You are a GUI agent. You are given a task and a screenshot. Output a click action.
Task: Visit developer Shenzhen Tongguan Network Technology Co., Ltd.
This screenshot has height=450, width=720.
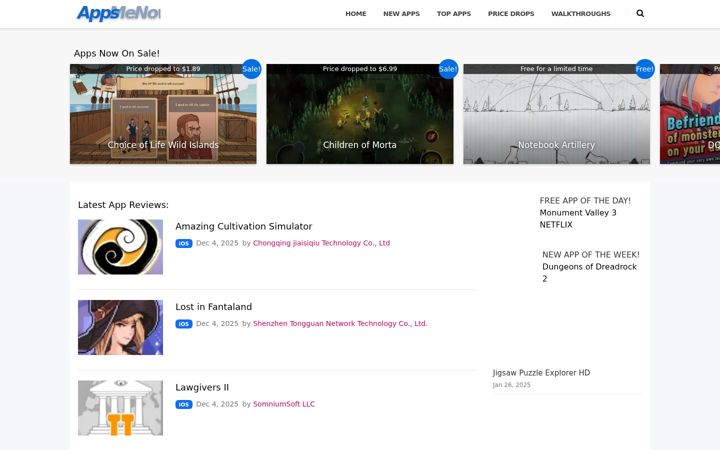(x=340, y=323)
